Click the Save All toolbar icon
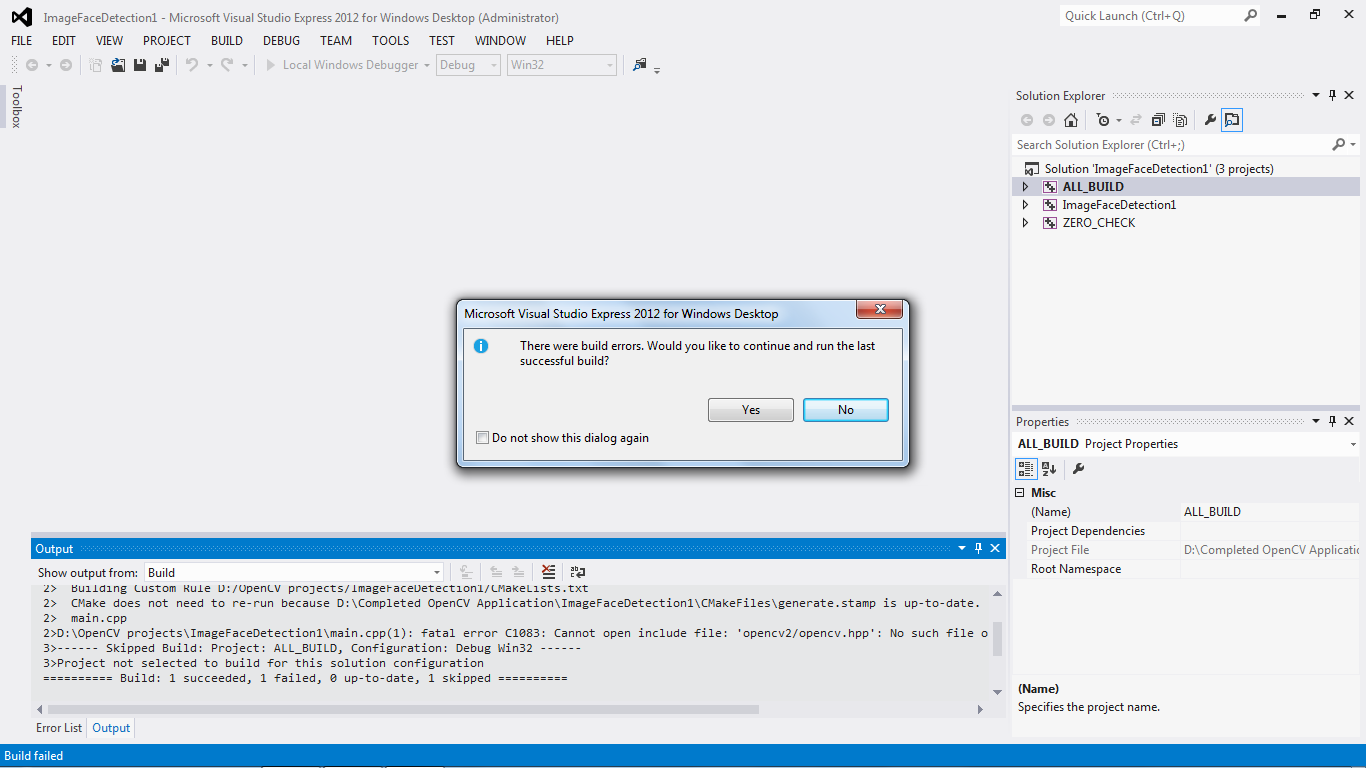 pyautogui.click(x=161, y=65)
